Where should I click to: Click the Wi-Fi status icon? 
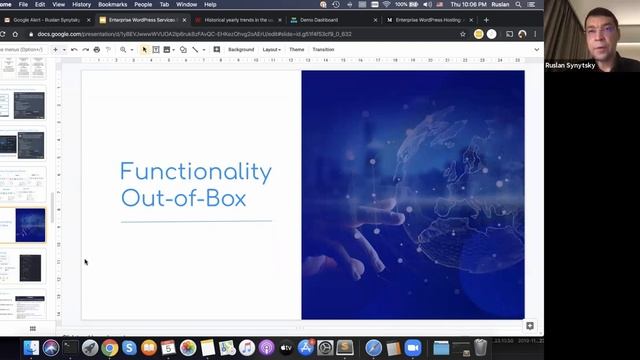[x=386, y=4]
